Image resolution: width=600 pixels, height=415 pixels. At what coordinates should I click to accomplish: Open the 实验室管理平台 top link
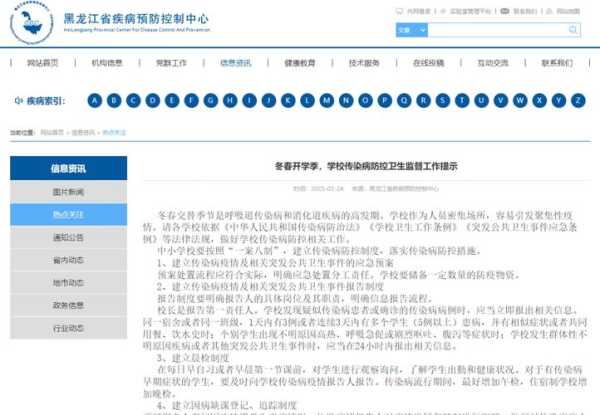point(470,11)
